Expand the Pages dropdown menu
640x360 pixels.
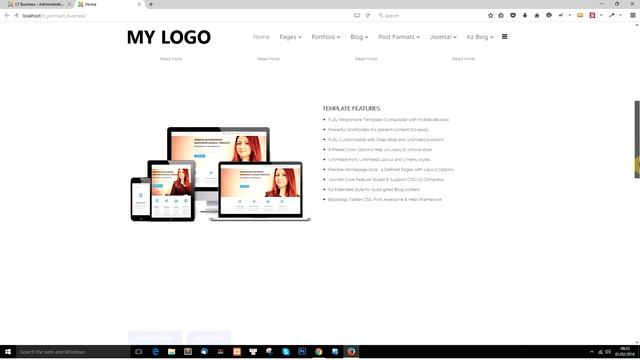[290, 37]
